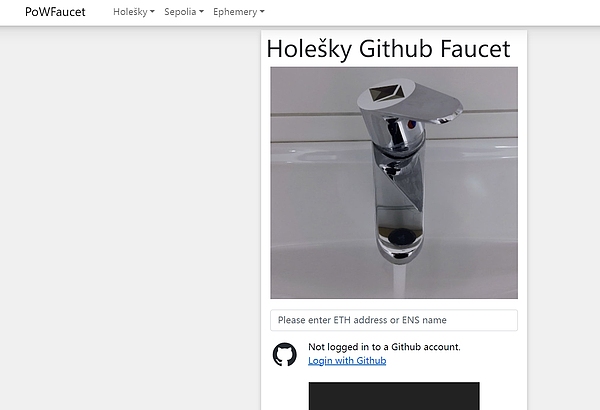Open the Holešky network dropdown

(134, 12)
